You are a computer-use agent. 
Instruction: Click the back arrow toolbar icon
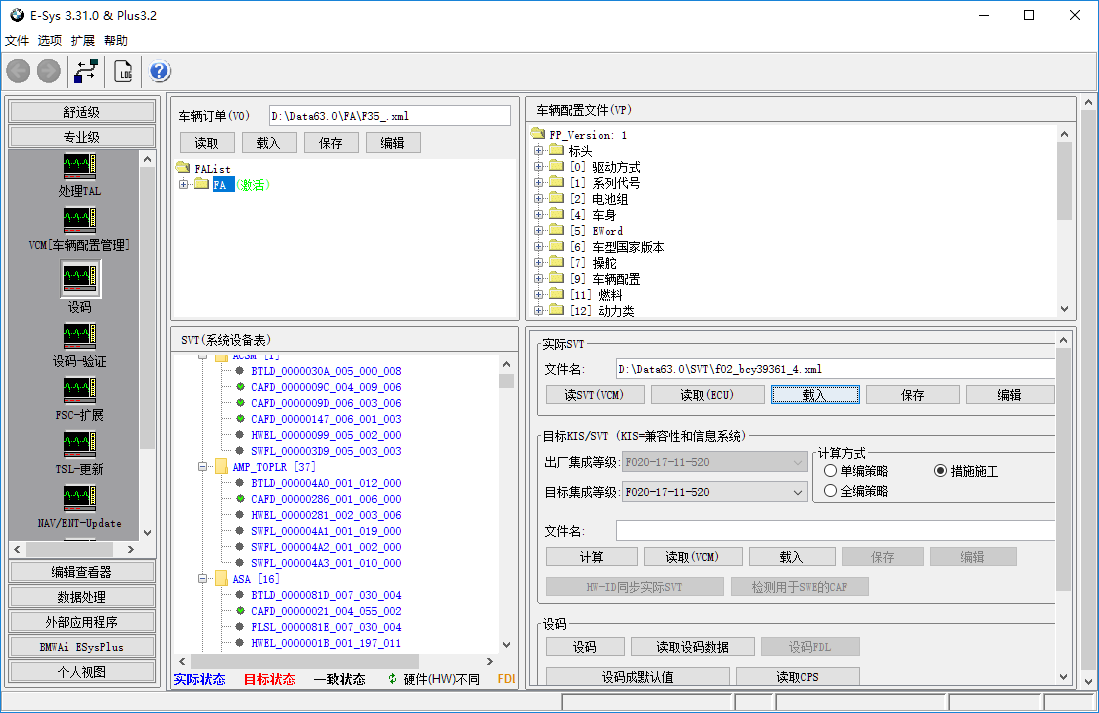tap(18, 71)
